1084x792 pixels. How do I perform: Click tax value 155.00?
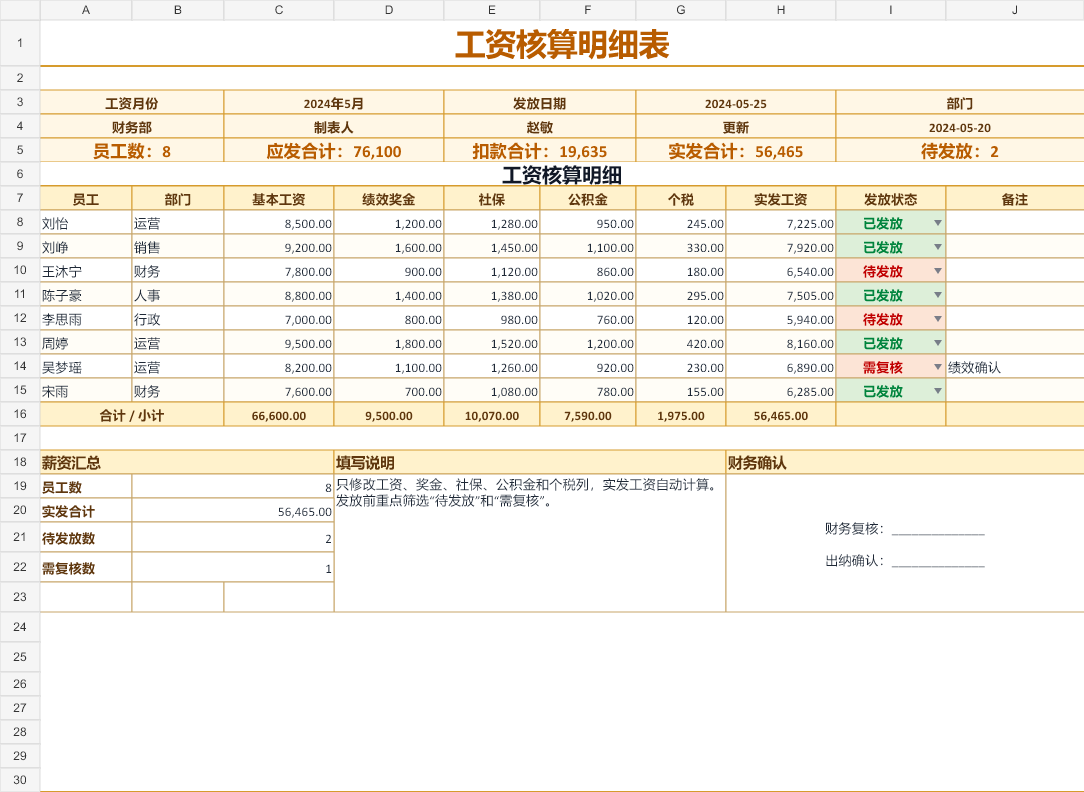[x=681, y=391]
